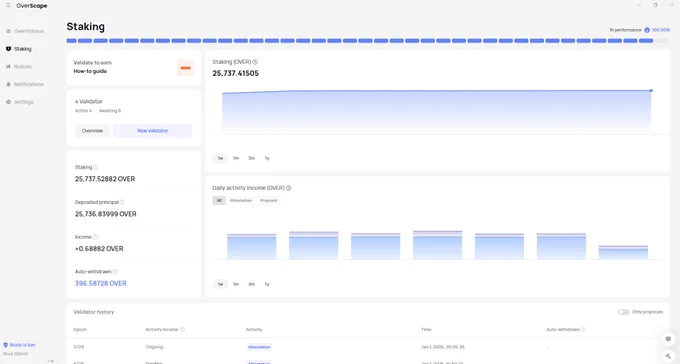Click the Settings gear icon
The height and width of the screenshot is (364, 680).
click(8, 102)
